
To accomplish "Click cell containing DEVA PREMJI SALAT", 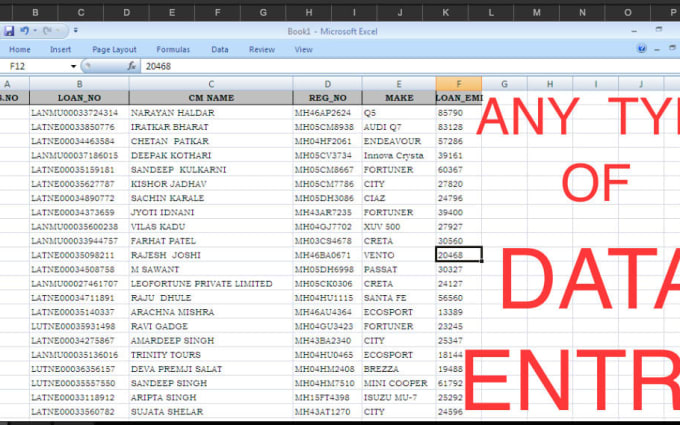I will (211, 369).
